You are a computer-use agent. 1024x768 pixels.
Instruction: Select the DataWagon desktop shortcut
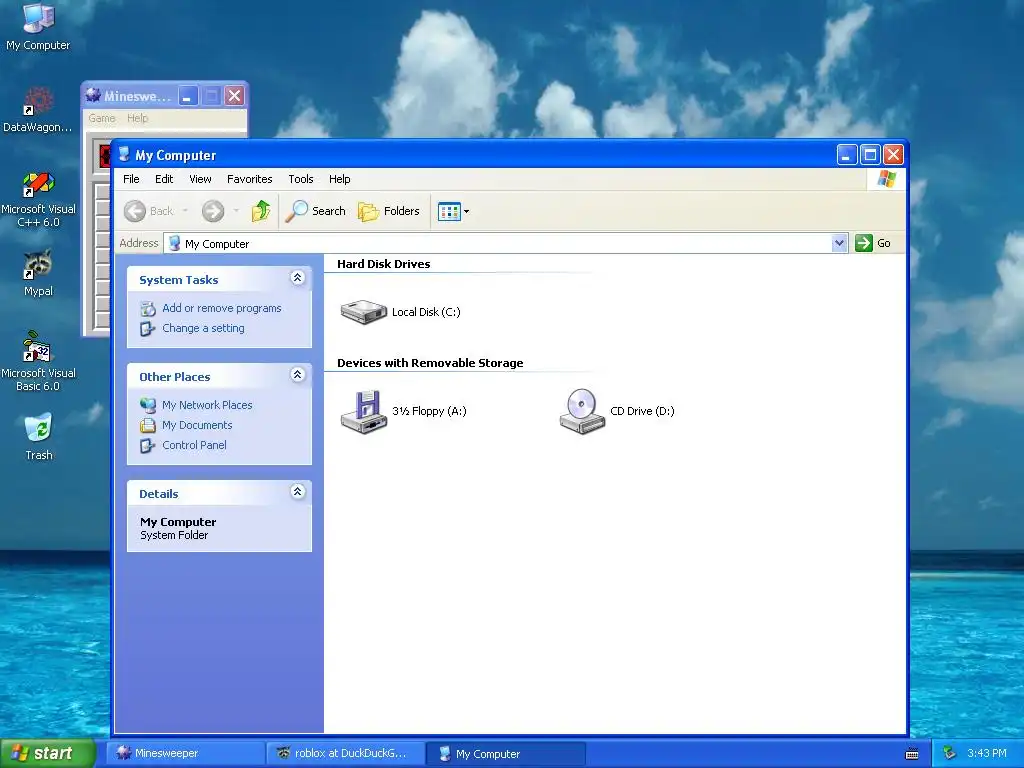[38, 110]
